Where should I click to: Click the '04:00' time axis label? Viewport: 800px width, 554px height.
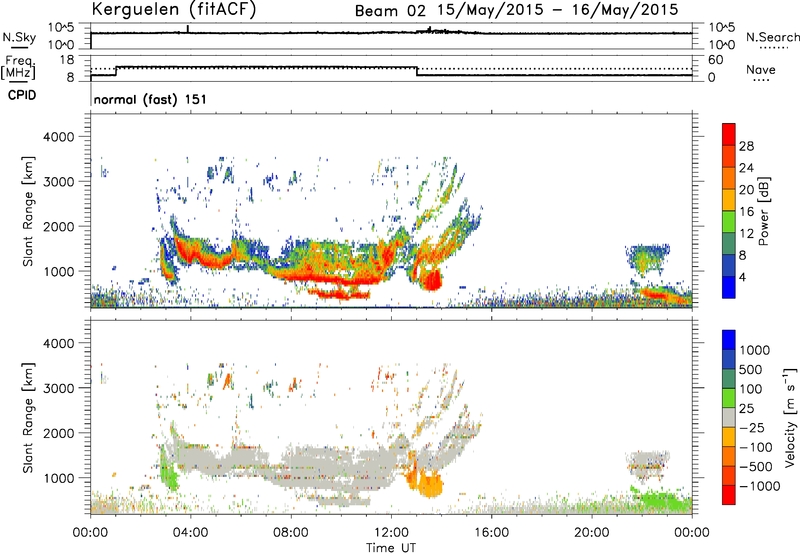point(190,533)
